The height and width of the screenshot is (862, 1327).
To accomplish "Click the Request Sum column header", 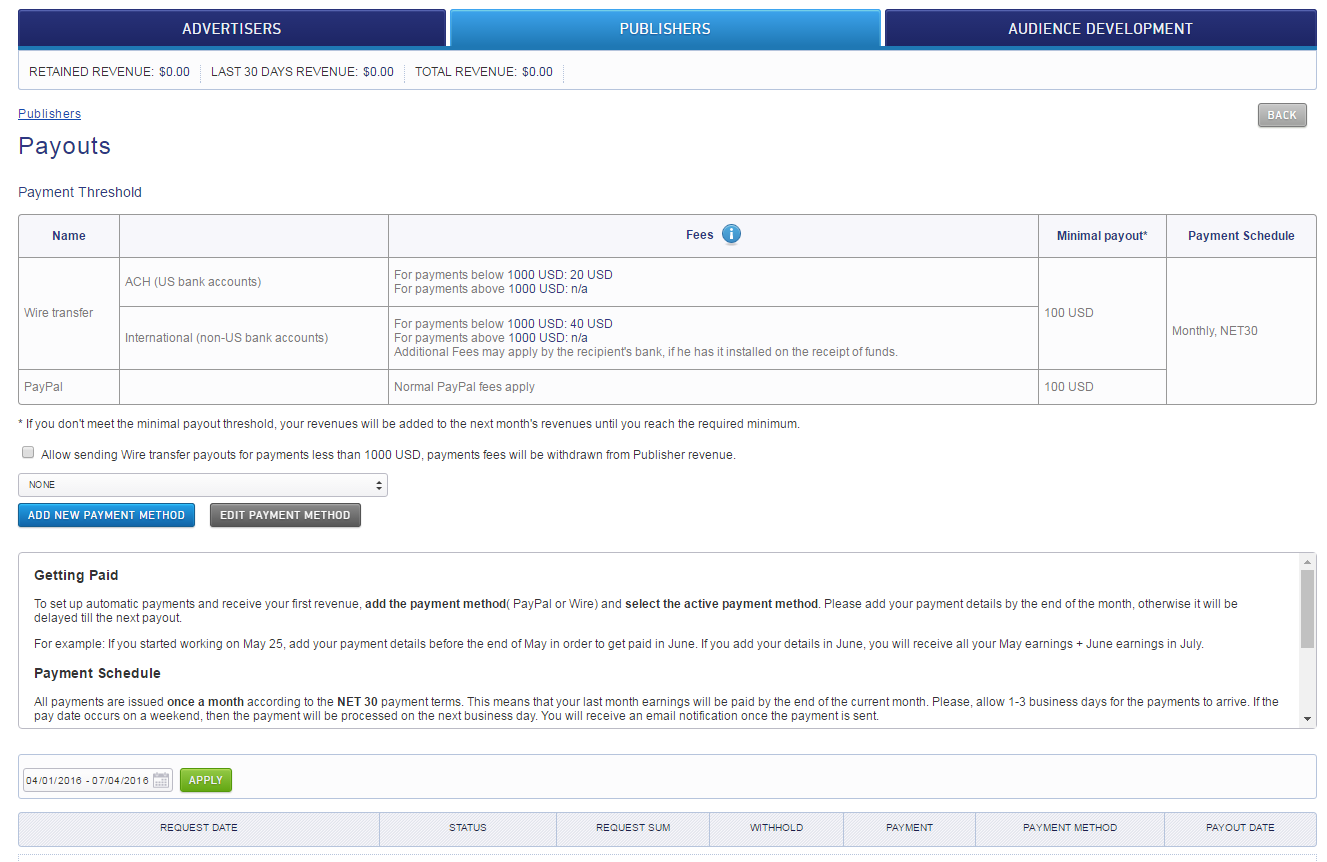I will click(633, 828).
